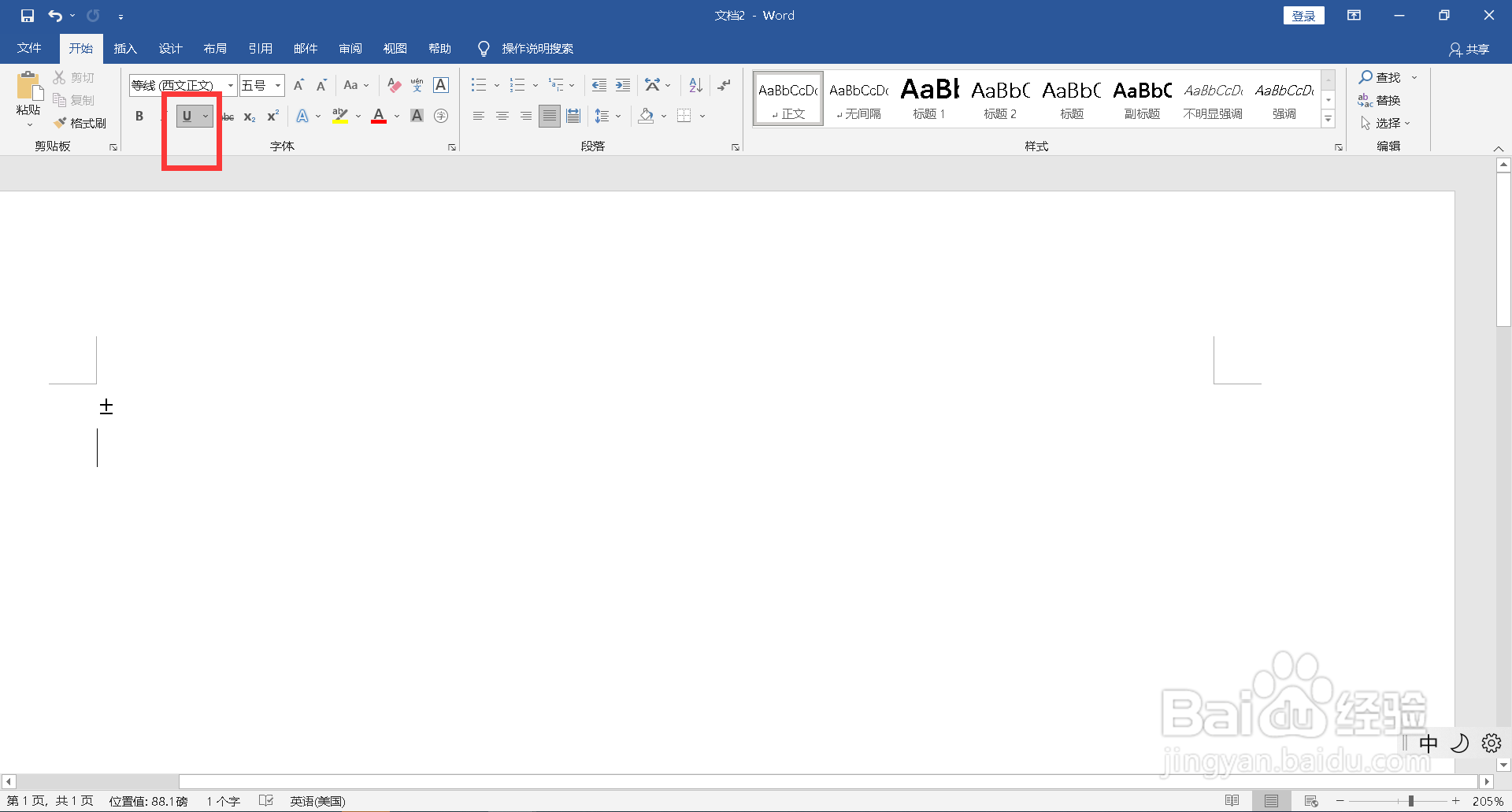Apply red font color

coord(379,116)
